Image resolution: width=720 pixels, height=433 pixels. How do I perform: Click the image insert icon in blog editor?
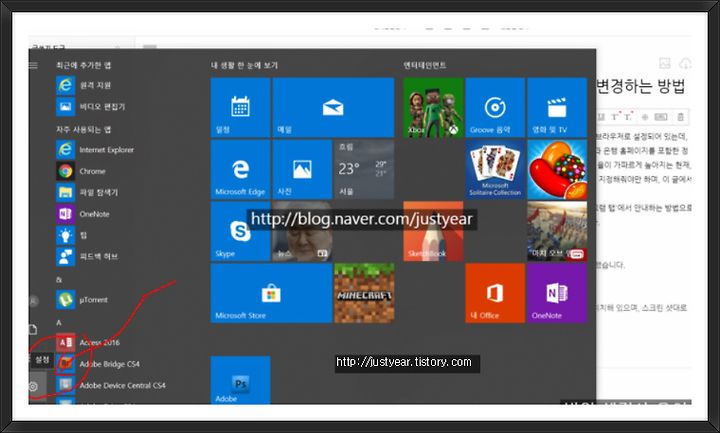(664, 63)
